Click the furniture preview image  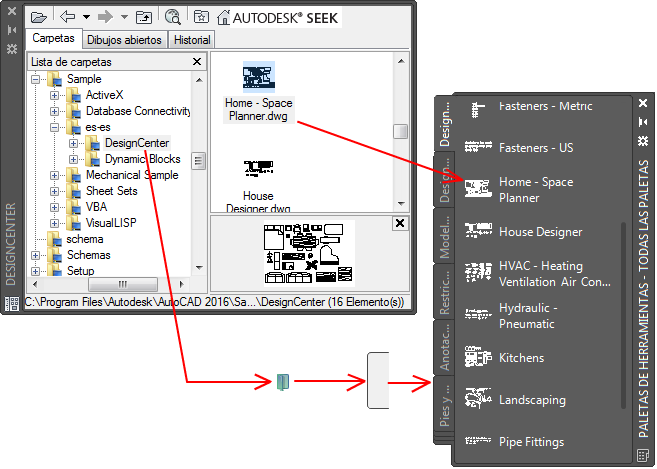coord(309,254)
